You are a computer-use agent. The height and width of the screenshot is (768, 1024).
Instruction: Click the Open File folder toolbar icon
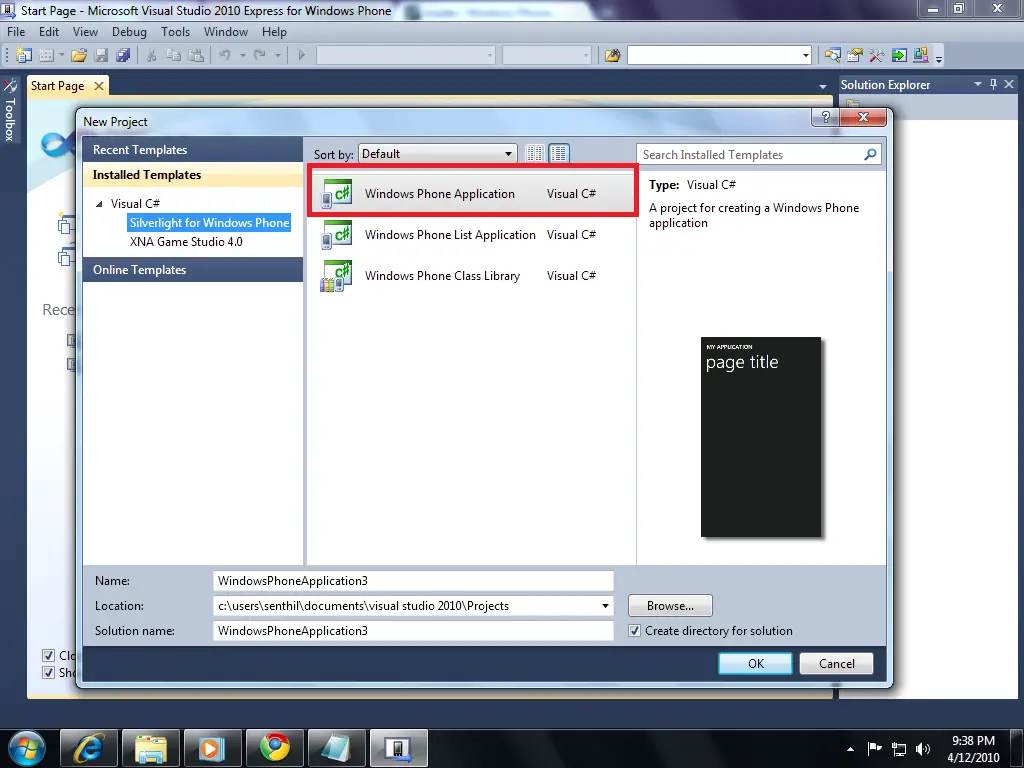pyautogui.click(x=79, y=56)
